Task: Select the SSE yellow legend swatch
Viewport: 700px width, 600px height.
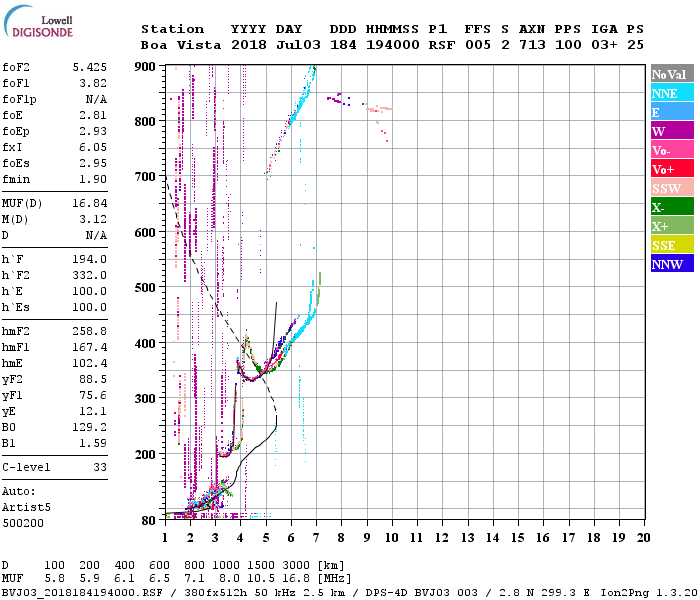Action: (672, 245)
